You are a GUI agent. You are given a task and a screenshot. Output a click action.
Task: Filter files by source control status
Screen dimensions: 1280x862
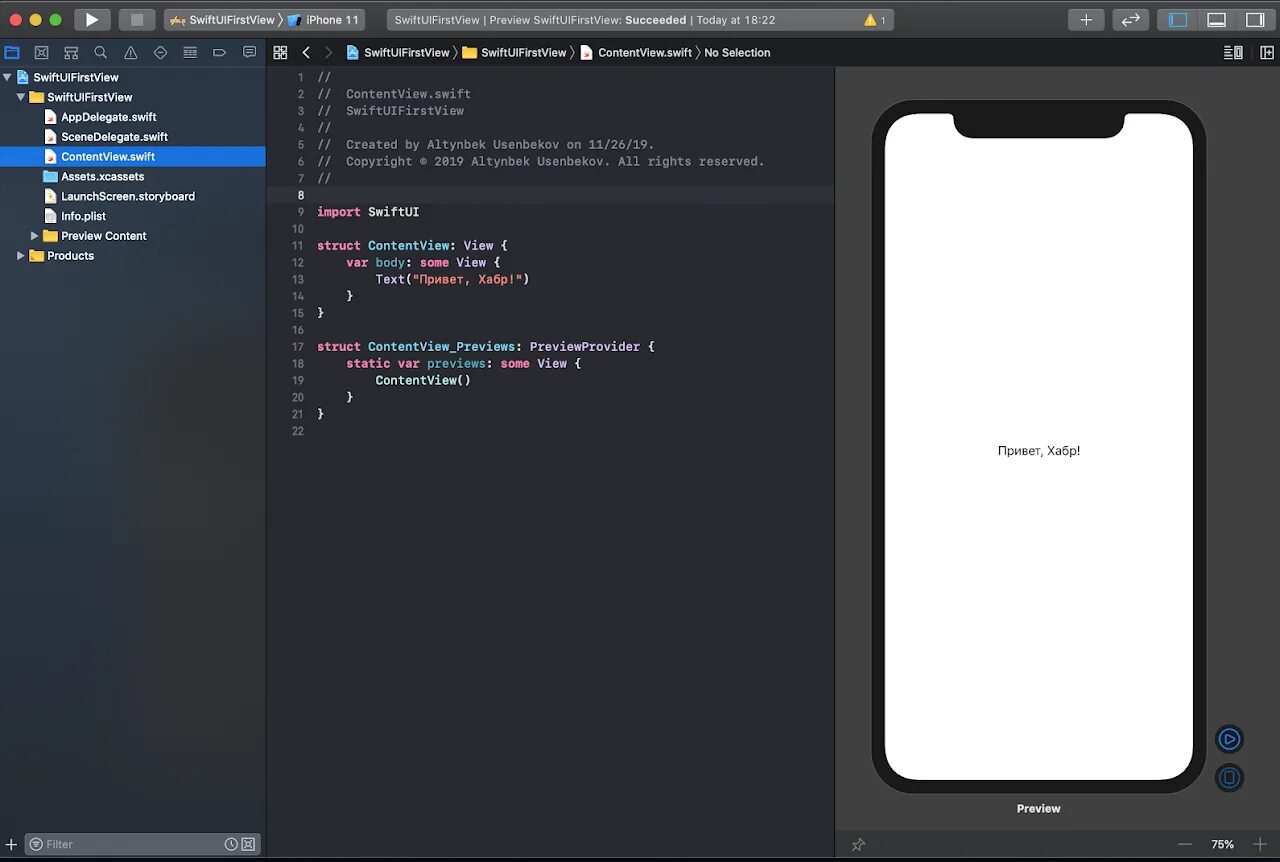pos(248,844)
